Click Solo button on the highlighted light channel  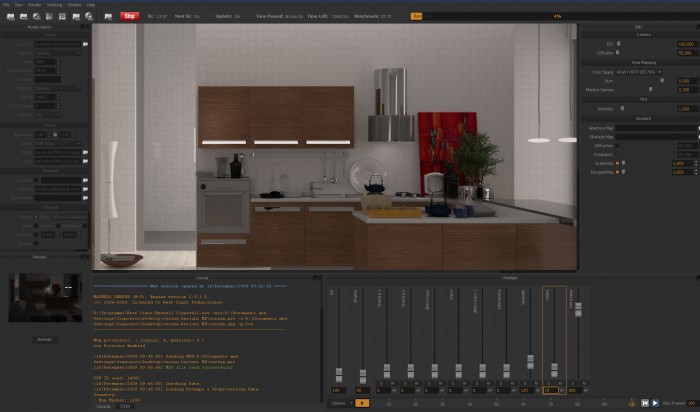[548, 383]
